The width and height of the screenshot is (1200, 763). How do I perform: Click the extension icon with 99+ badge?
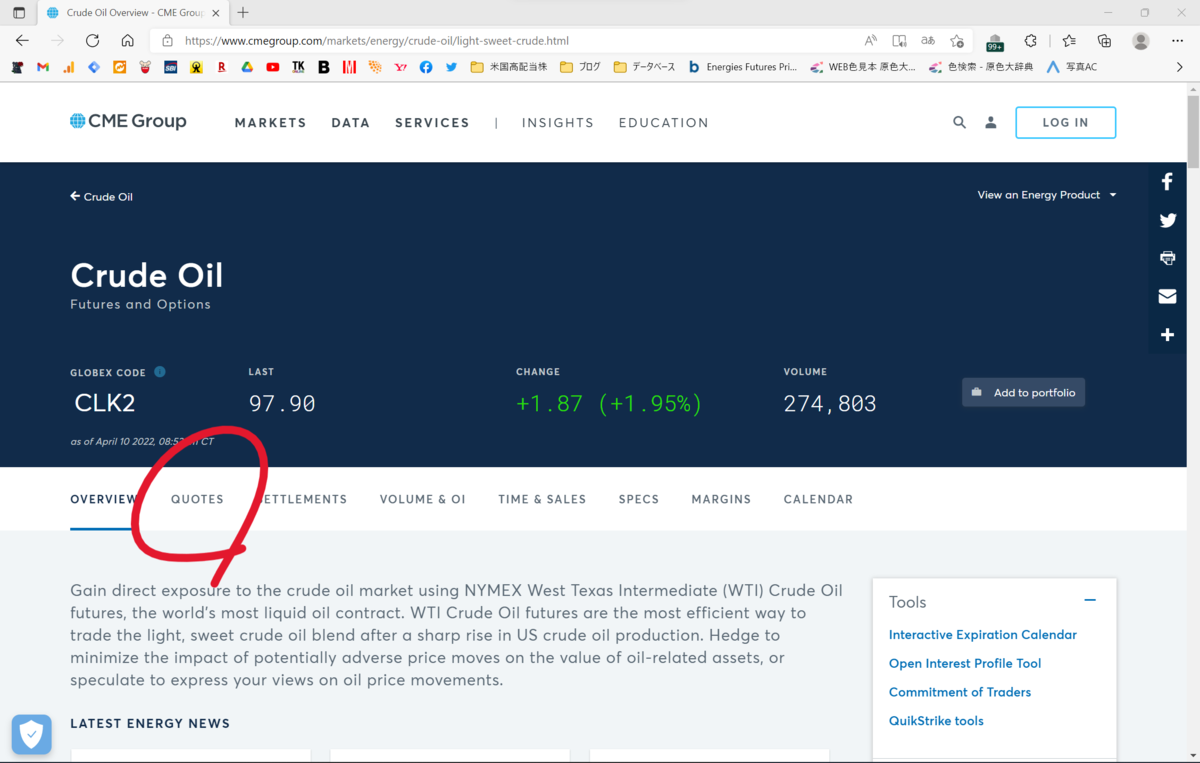pyautogui.click(x=995, y=42)
